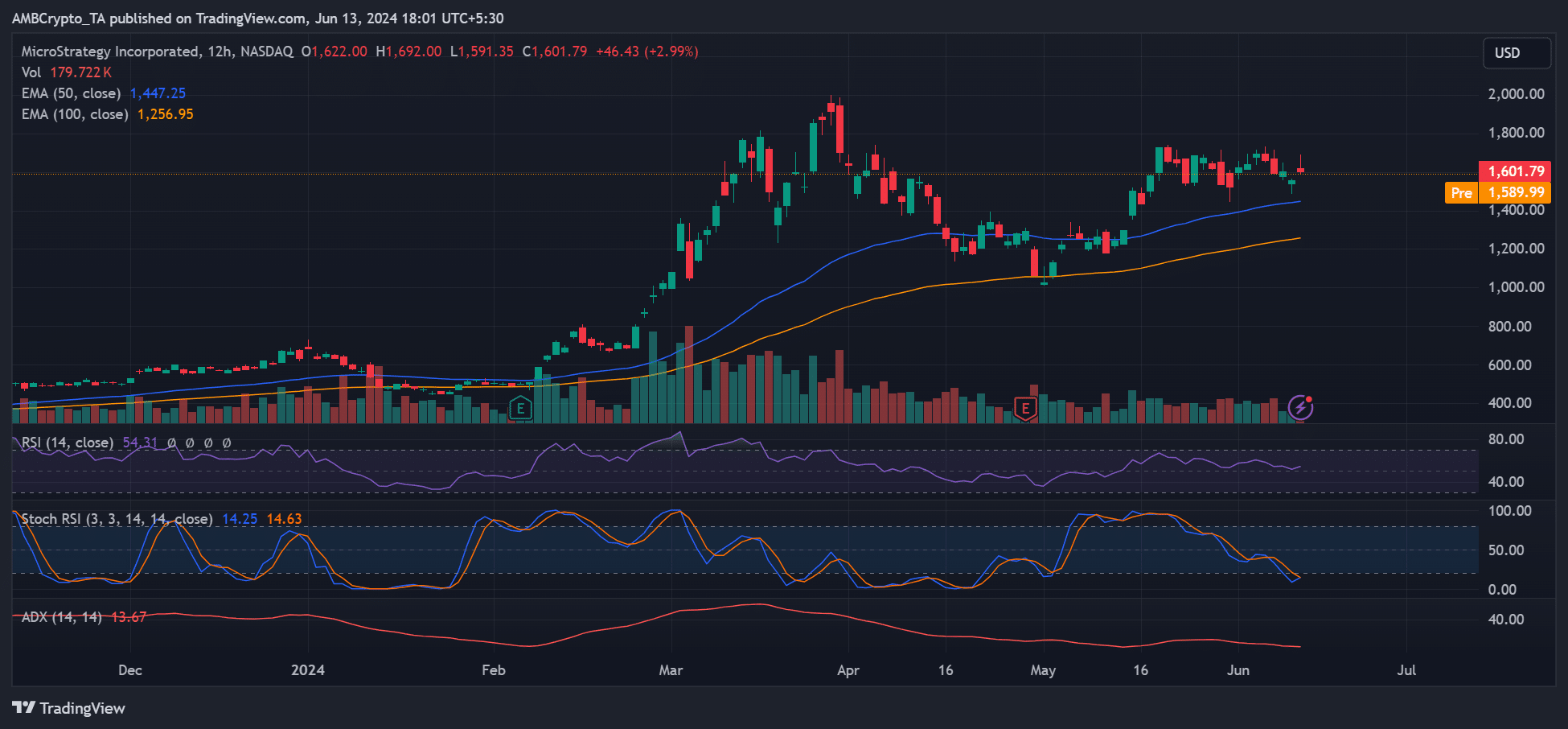Click the orange Pre market tag
This screenshot has height=729, width=1568.
1461,192
